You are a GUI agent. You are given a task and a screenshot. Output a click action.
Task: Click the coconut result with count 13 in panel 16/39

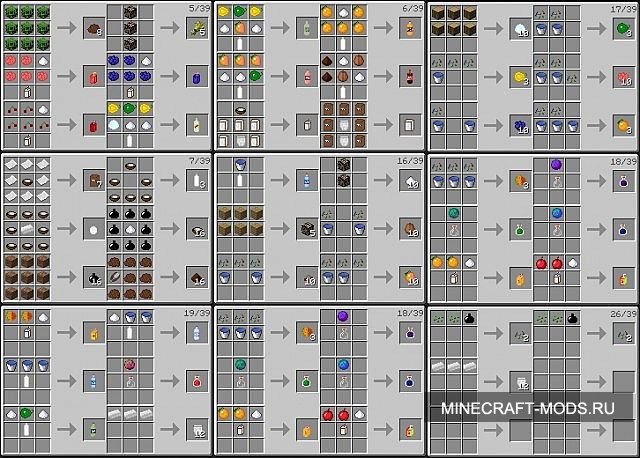pos(410,229)
